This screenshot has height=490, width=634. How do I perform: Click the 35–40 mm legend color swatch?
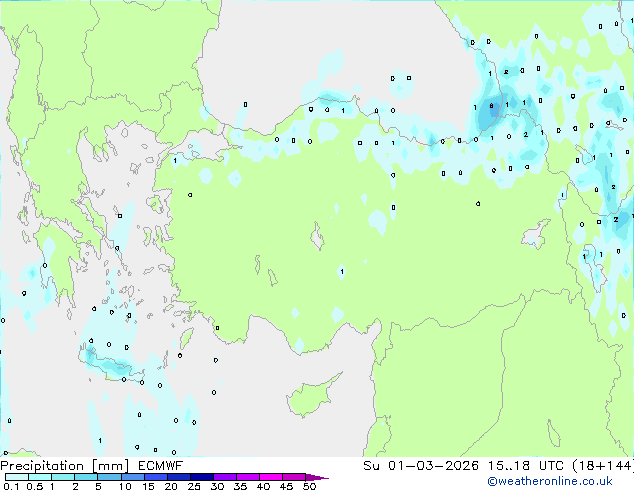(x=247, y=477)
